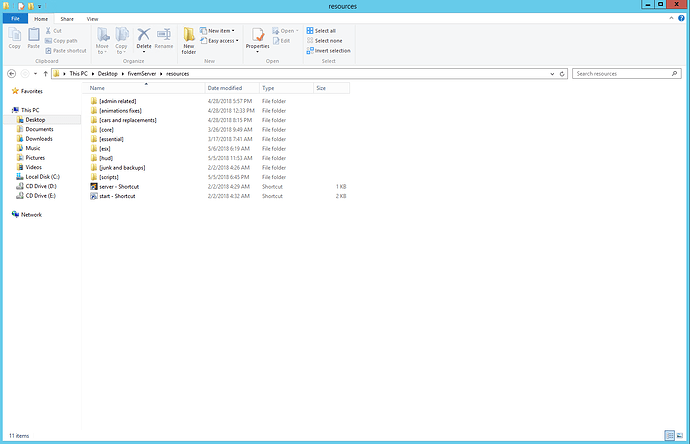Click Select none in the ribbon
The width and height of the screenshot is (690, 444).
point(324,40)
